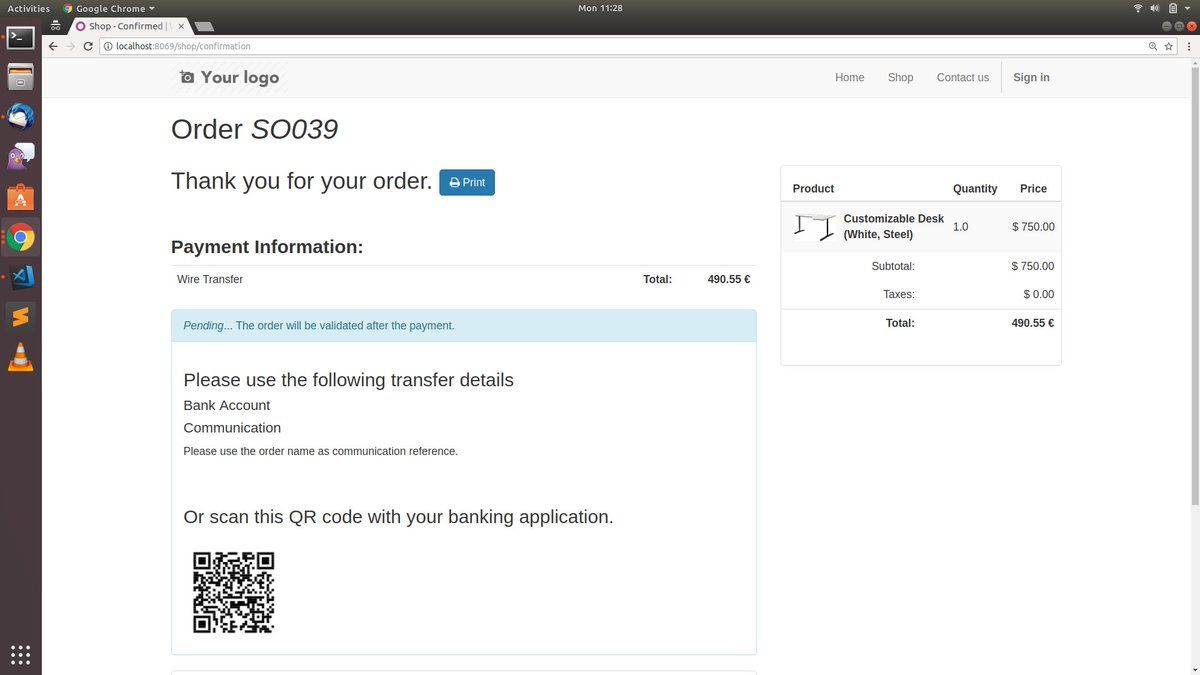Click the Sign in link
This screenshot has height=675, width=1200.
(1031, 77)
